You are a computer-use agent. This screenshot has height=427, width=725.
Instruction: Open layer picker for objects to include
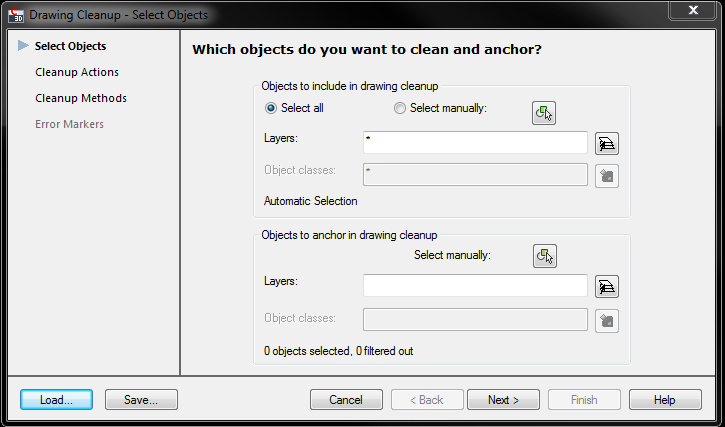607,143
